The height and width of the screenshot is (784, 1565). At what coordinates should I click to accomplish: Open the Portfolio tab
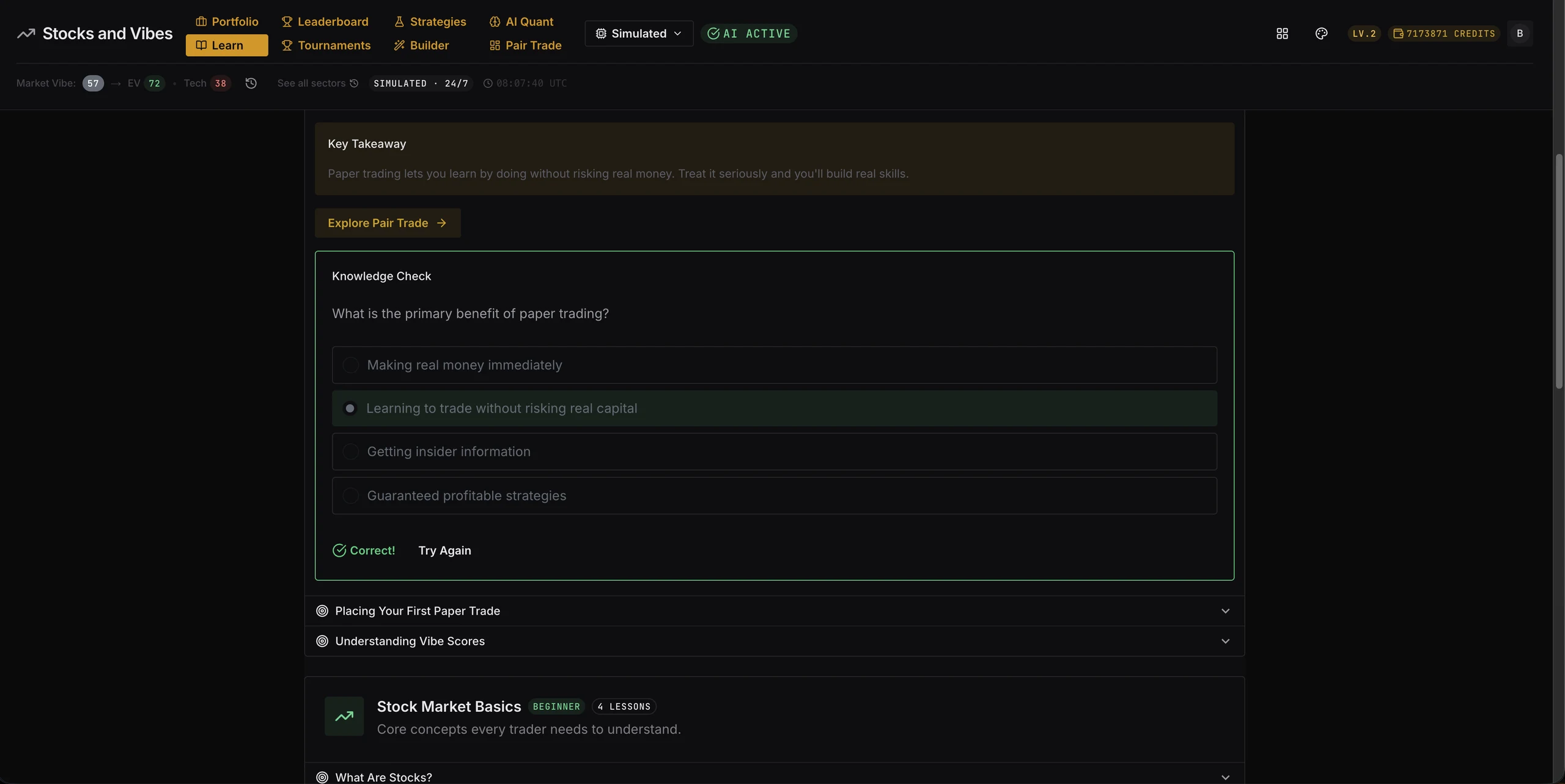pyautogui.click(x=227, y=21)
